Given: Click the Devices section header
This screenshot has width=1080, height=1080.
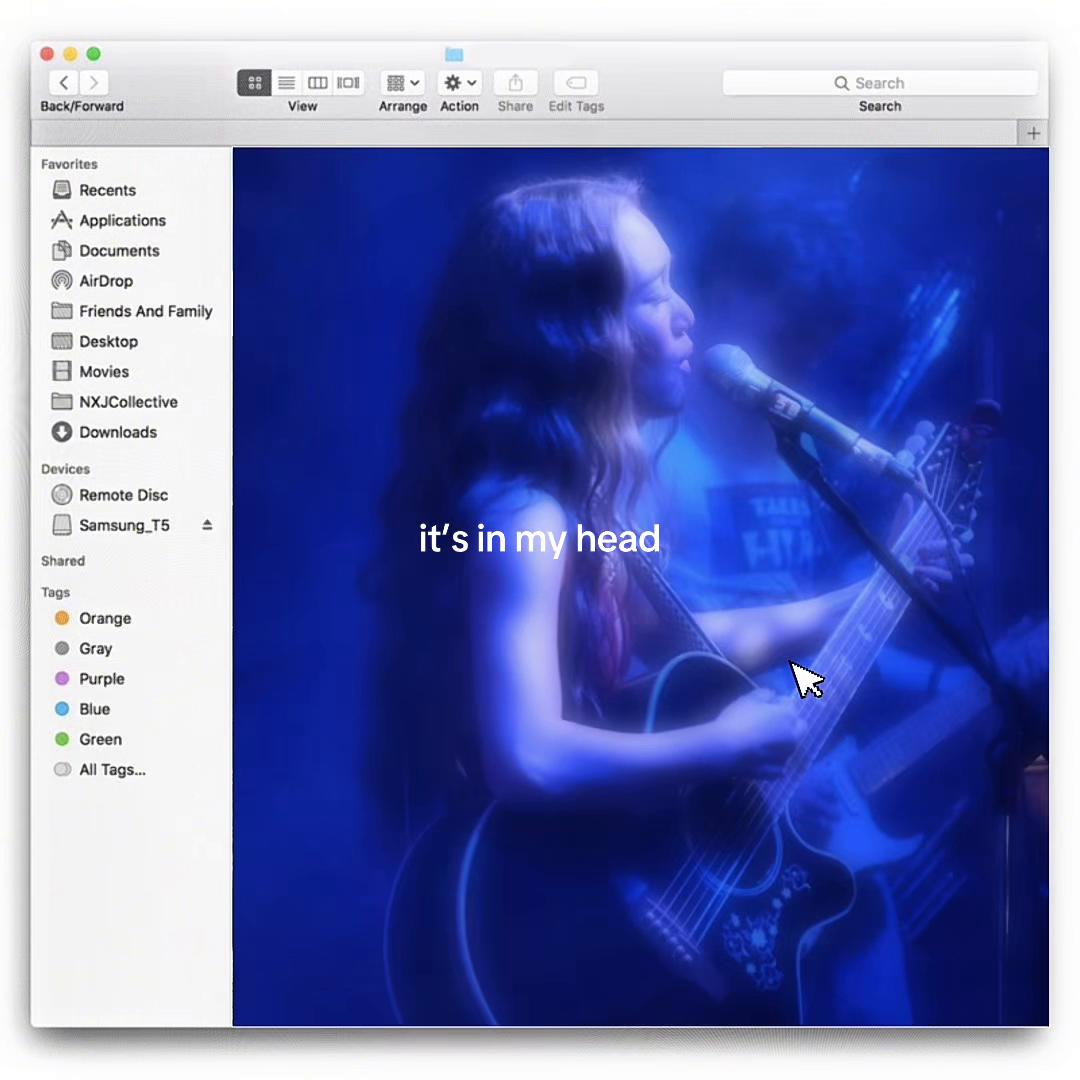Looking at the screenshot, I should (x=65, y=469).
